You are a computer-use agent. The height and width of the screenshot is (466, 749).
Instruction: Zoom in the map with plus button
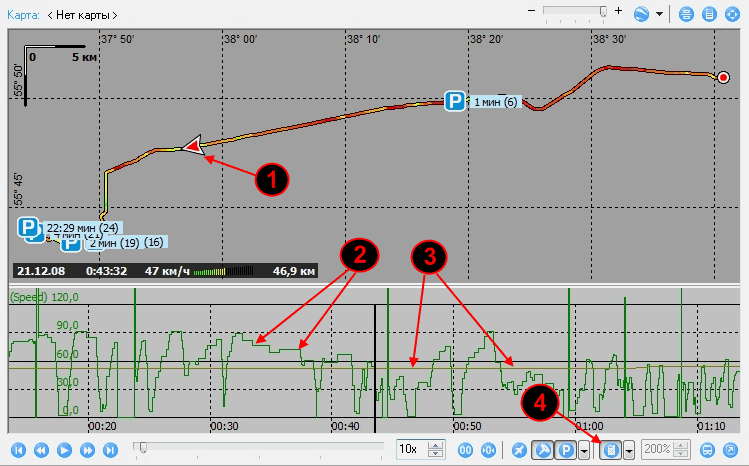point(619,11)
